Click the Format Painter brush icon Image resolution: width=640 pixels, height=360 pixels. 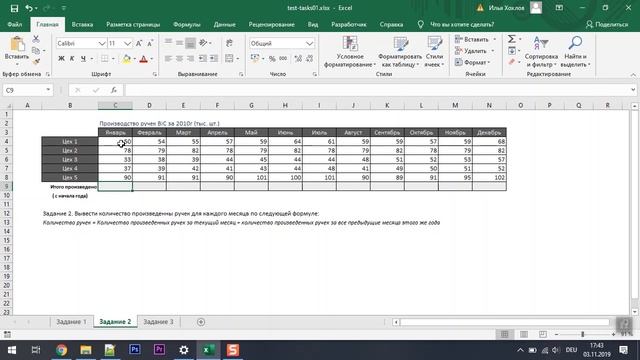(36, 62)
